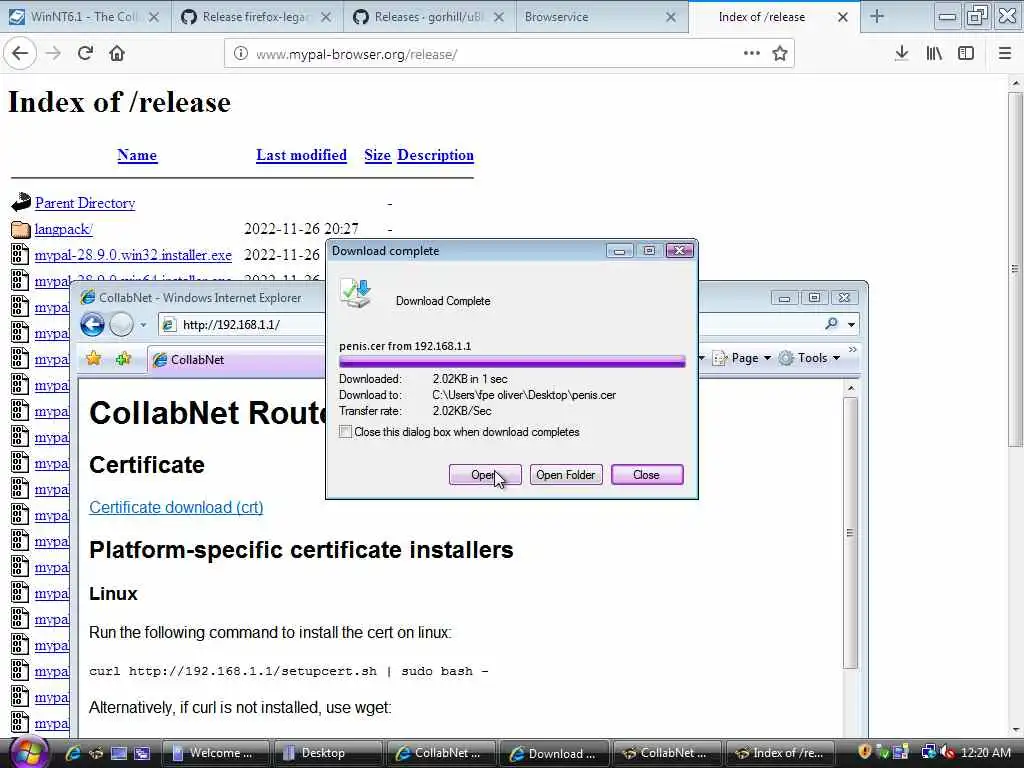Go to Firefox home page icon
Viewport: 1024px width, 768px height.
[117, 54]
